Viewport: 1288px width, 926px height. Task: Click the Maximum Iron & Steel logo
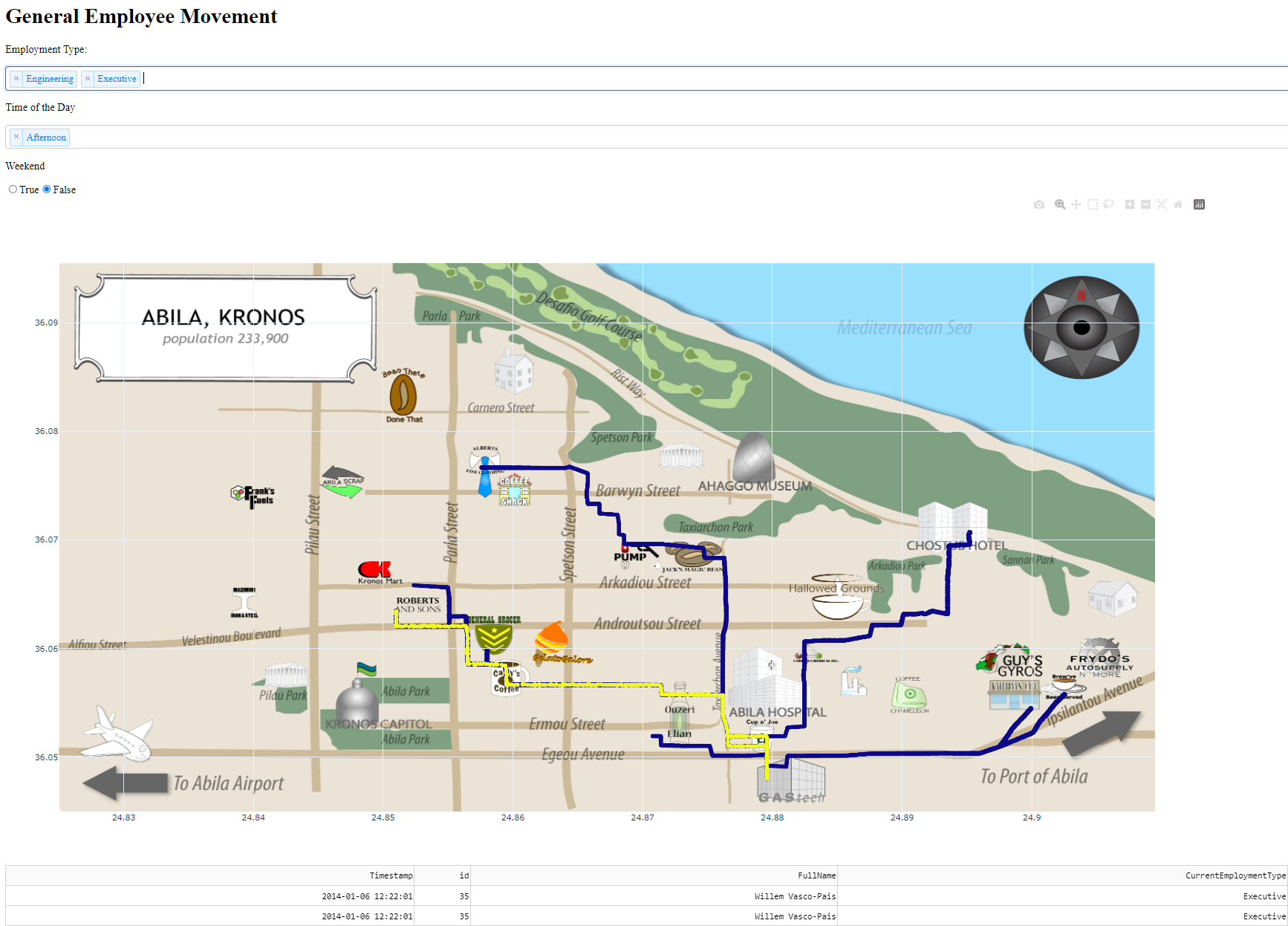tap(244, 603)
